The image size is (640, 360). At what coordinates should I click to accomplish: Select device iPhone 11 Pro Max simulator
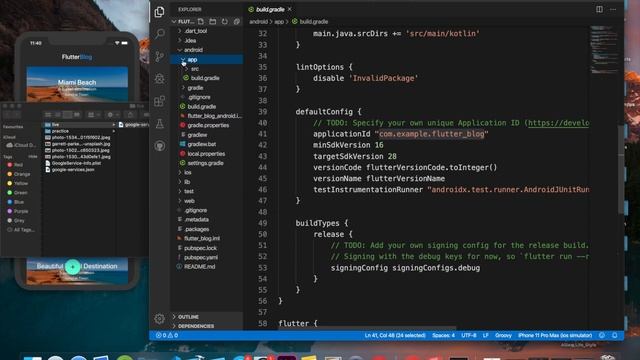tap(555, 335)
